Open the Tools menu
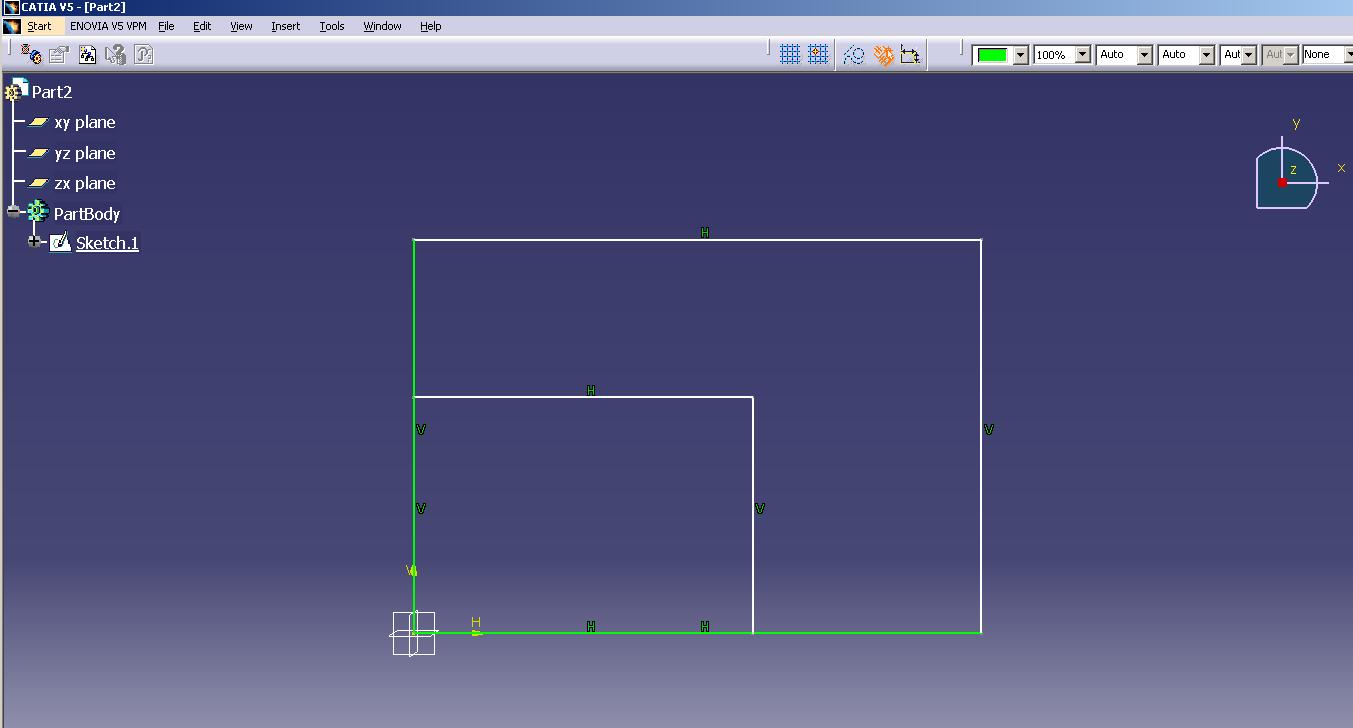 pos(332,26)
